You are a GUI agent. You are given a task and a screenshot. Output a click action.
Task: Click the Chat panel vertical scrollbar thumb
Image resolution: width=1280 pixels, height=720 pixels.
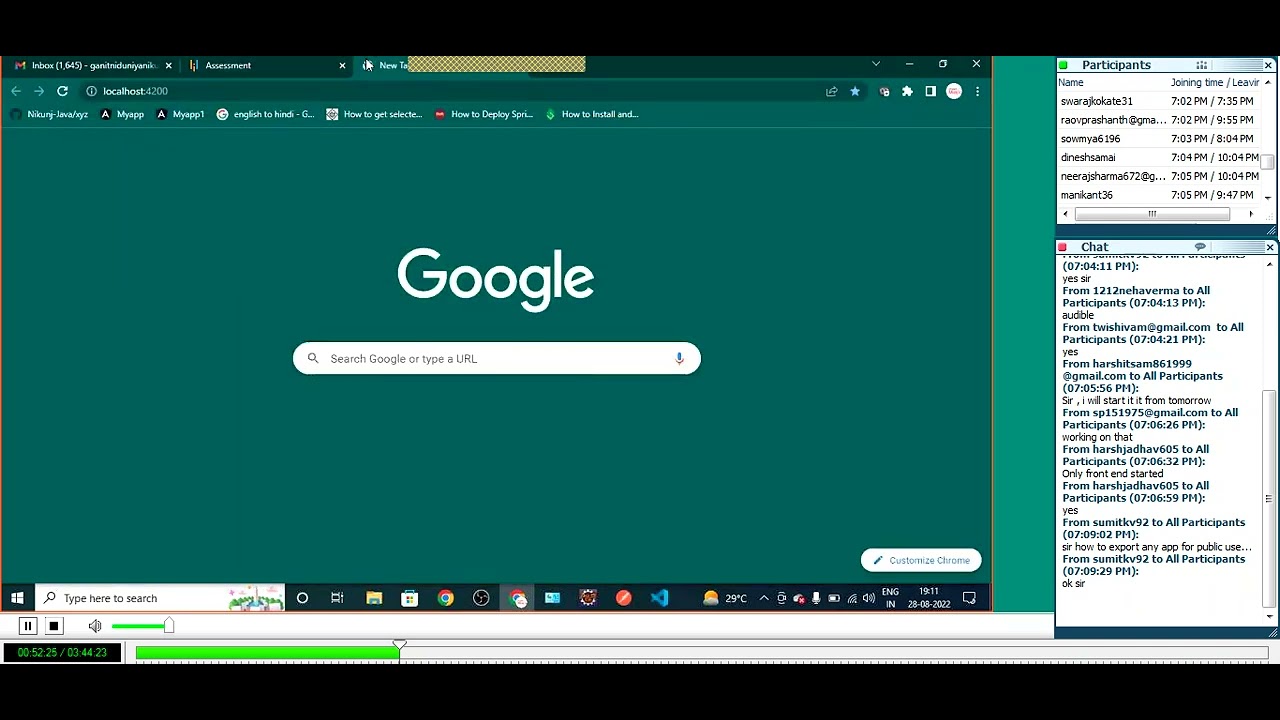[1269, 498]
